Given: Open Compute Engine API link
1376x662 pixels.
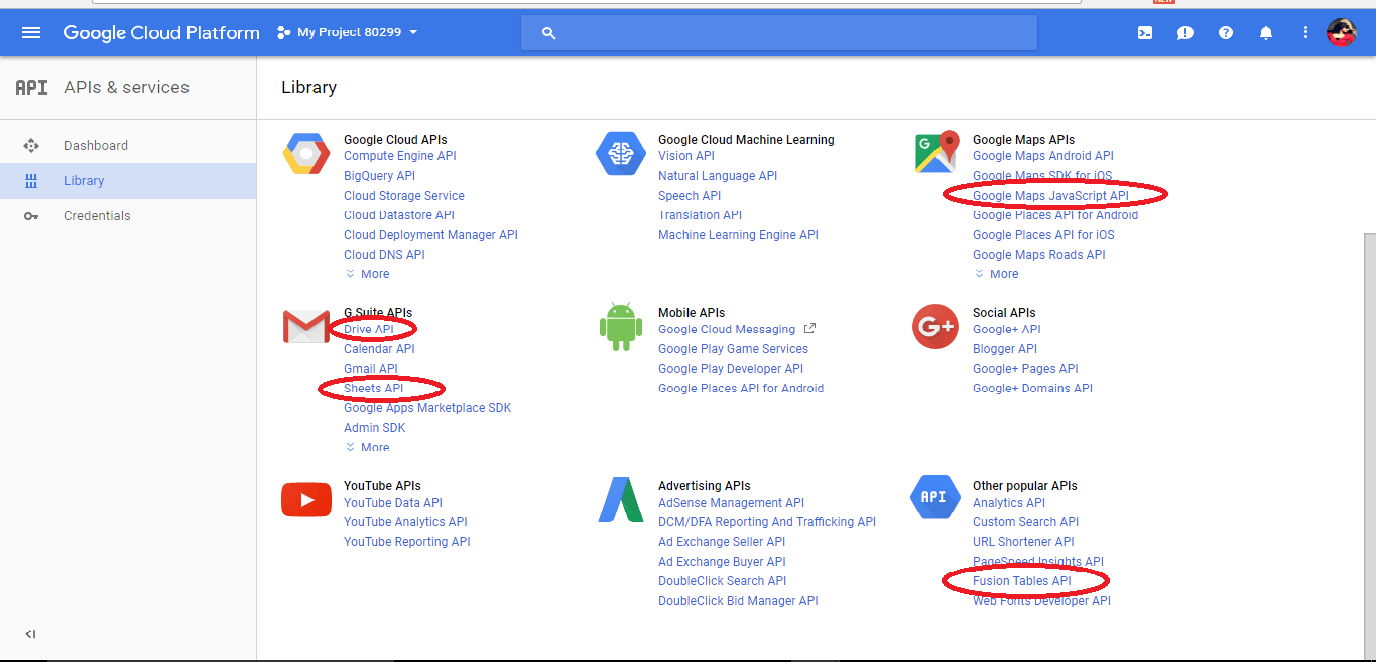Looking at the screenshot, I should click(x=400, y=156).
